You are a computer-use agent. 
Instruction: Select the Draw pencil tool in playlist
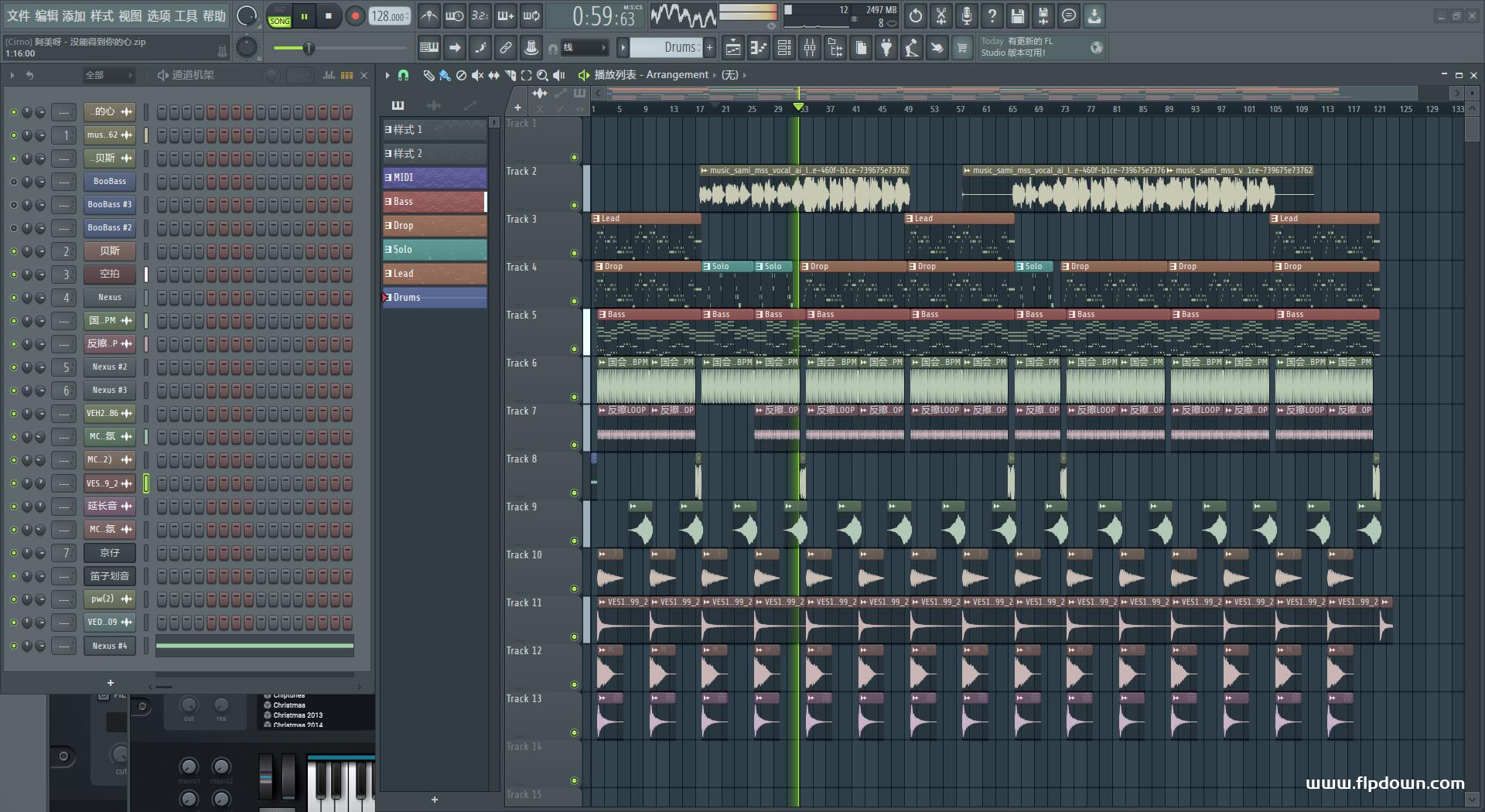click(x=428, y=75)
